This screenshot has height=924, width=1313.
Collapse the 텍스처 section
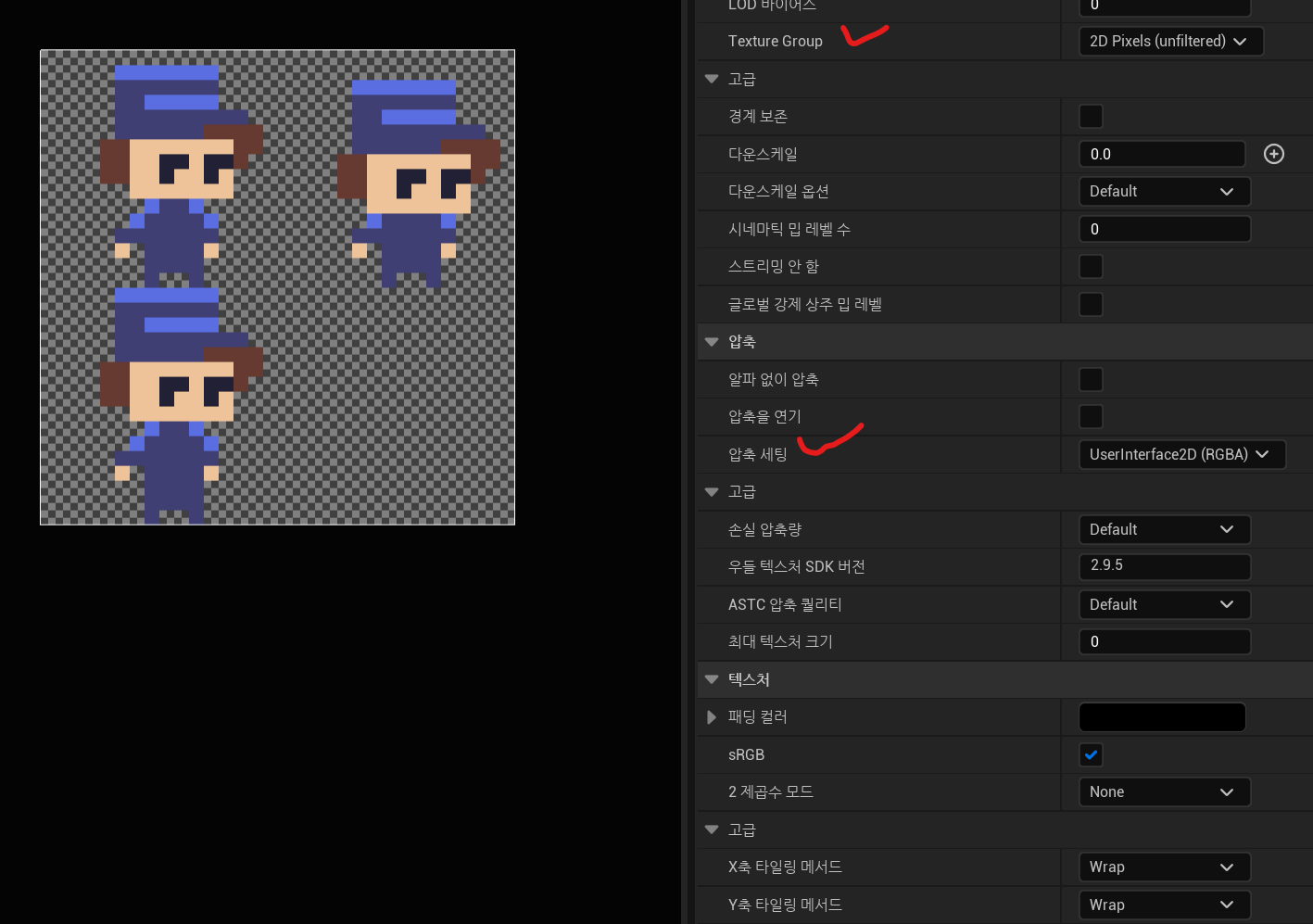[x=712, y=679]
